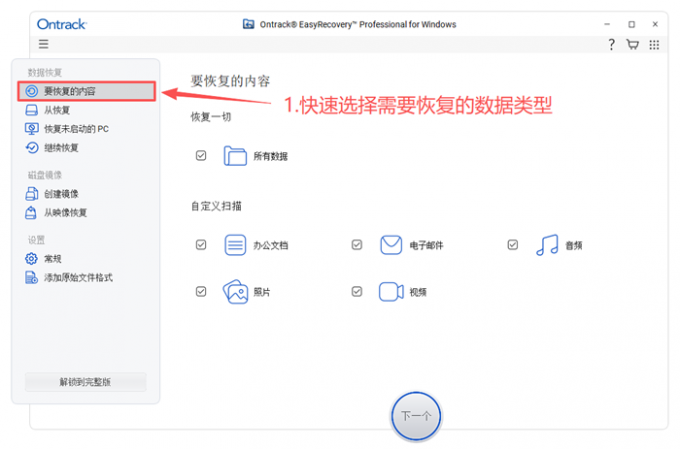Click the 从恢复 drive icon
Viewport: 680px width, 449px height.
(32, 110)
